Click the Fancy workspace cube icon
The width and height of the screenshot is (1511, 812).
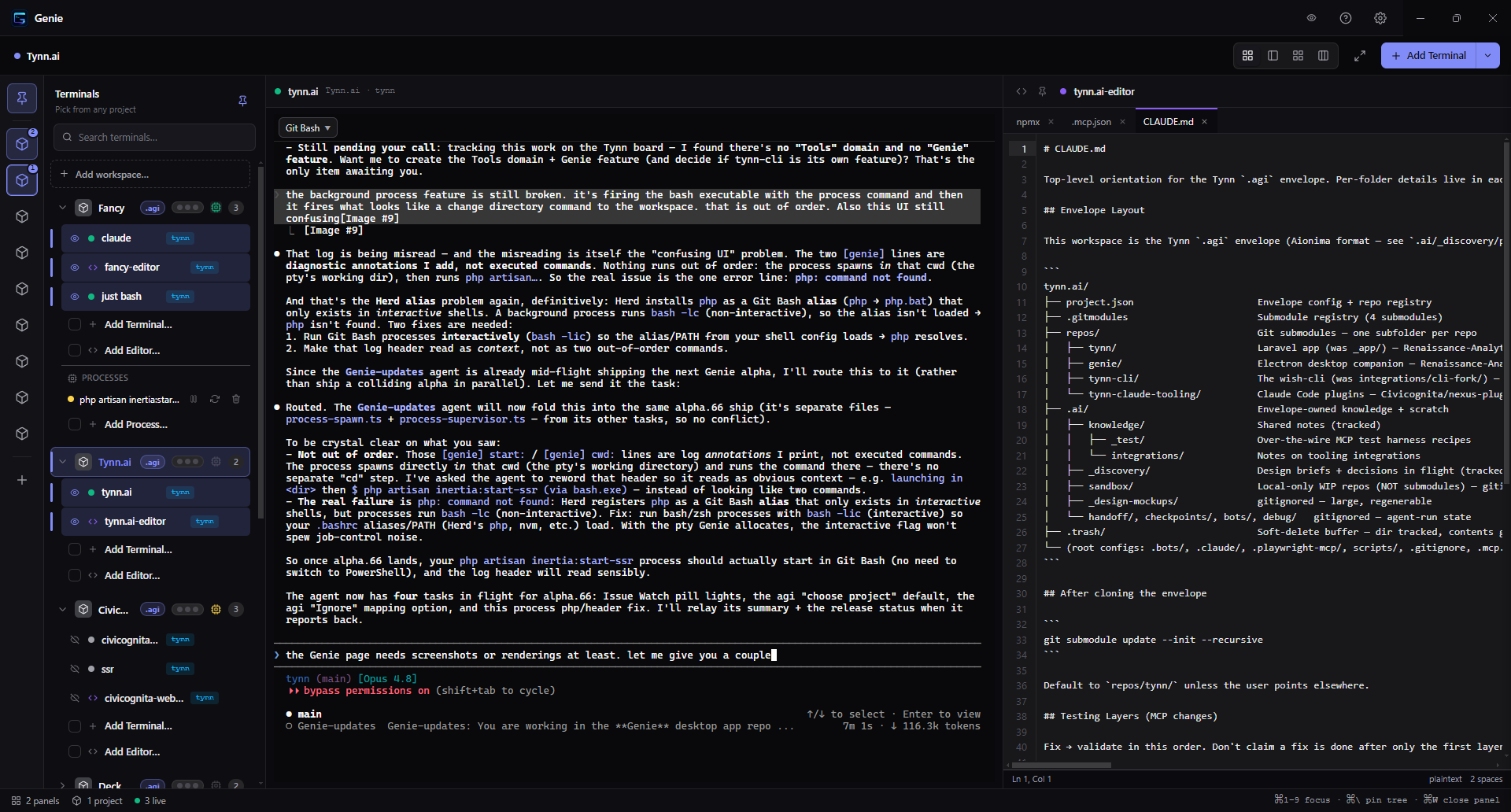[x=83, y=208]
